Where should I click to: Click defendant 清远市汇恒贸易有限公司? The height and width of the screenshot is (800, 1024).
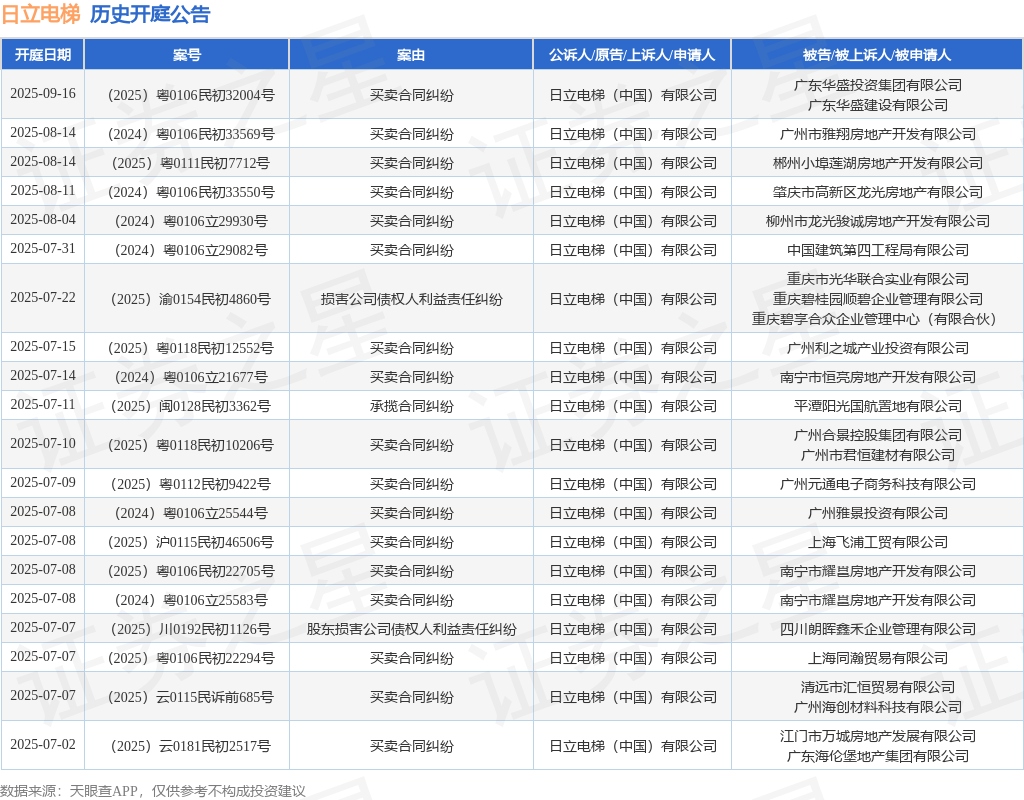point(878,687)
